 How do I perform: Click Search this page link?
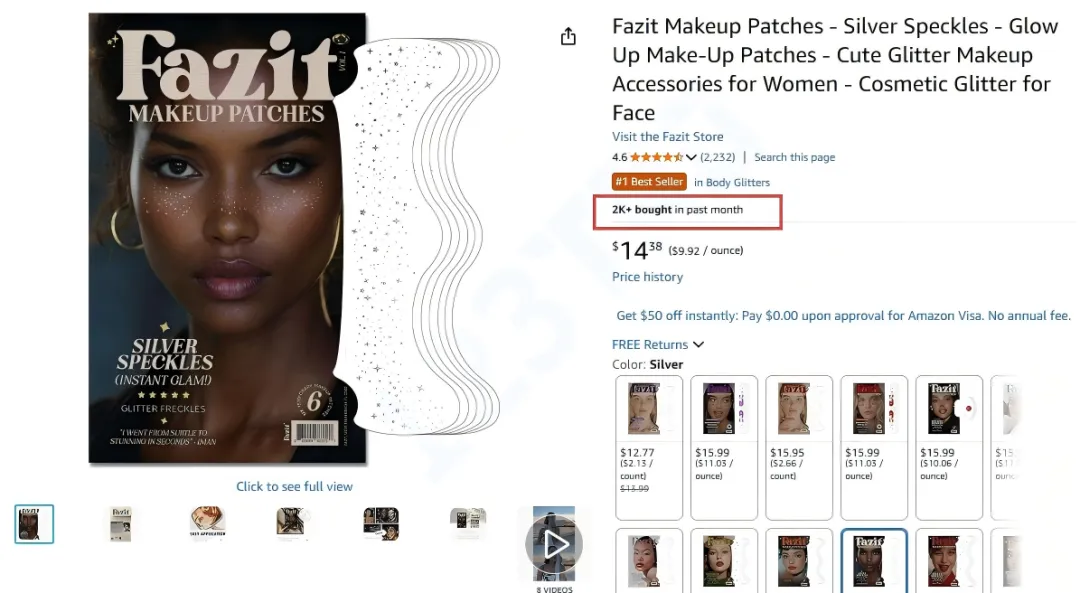coord(794,158)
